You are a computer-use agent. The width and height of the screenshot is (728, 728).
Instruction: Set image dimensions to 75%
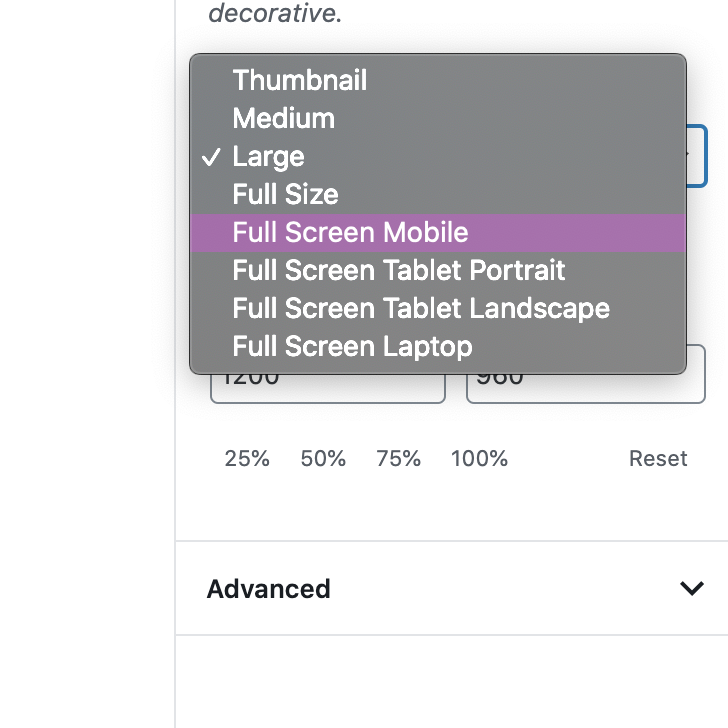(x=398, y=459)
